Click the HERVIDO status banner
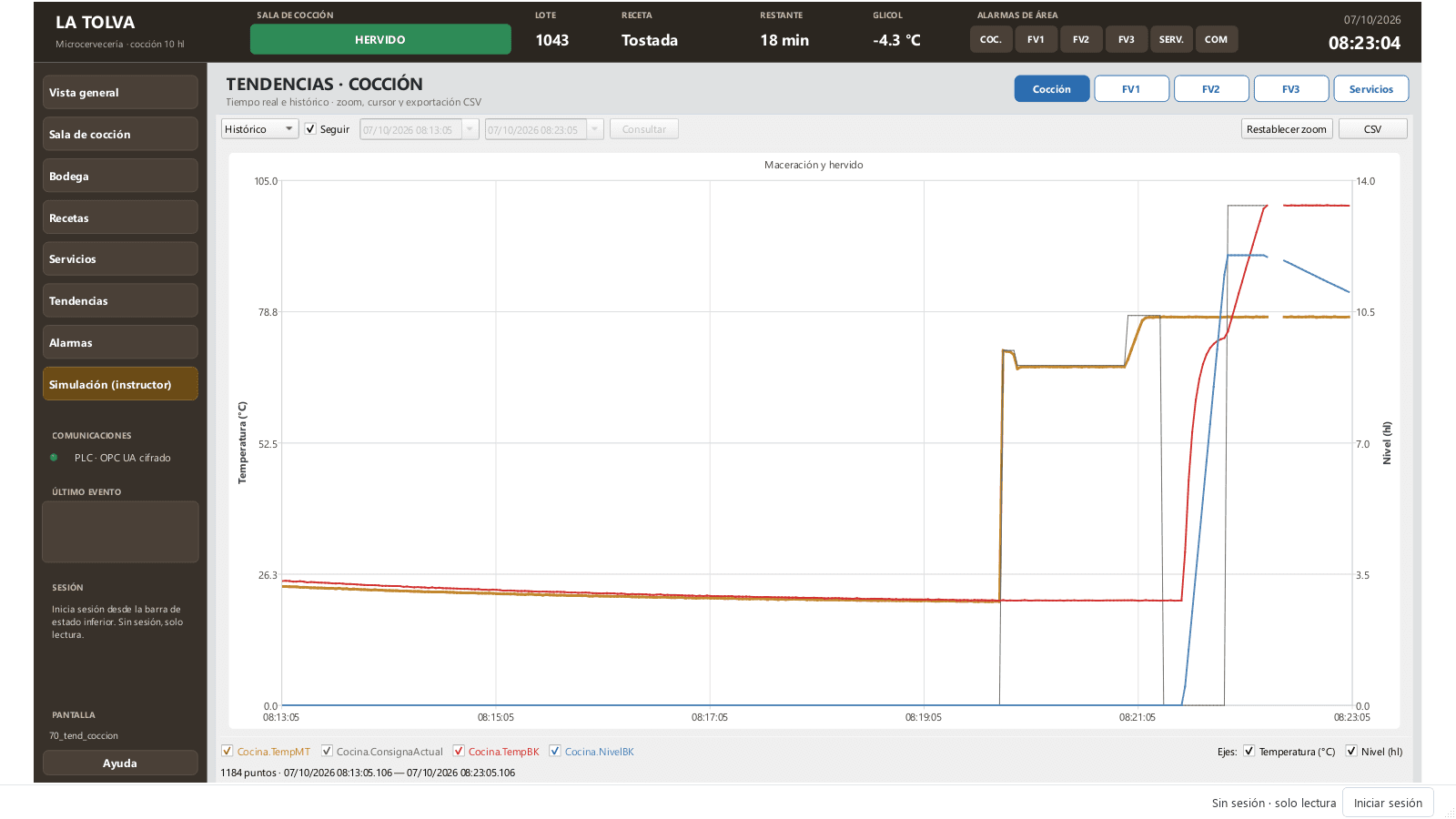 click(380, 39)
